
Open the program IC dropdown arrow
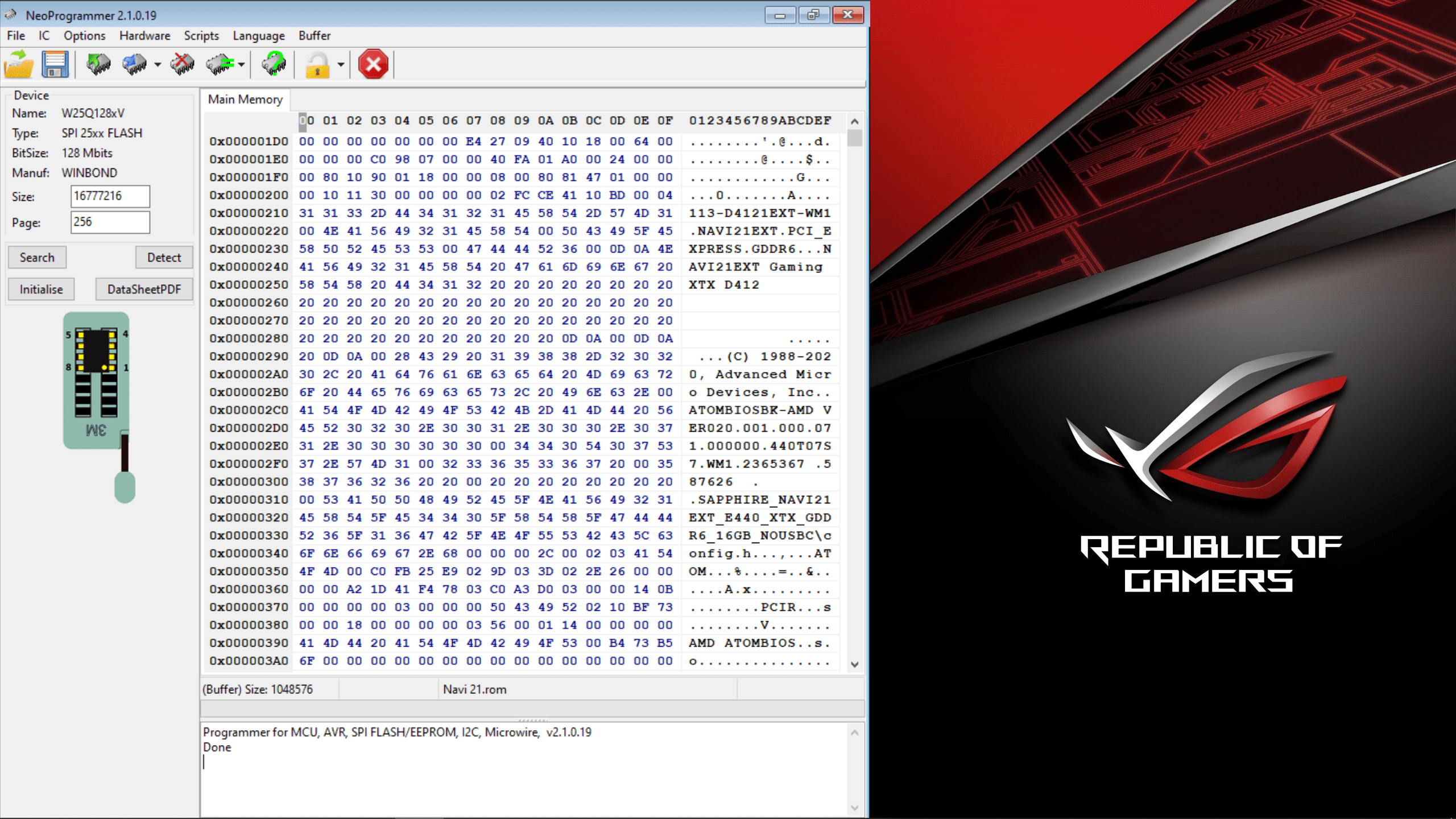(158, 64)
